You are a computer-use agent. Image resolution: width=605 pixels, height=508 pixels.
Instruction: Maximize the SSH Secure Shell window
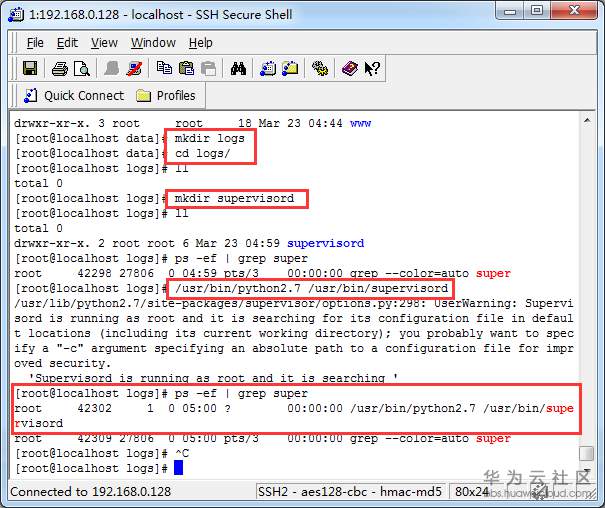537,10
